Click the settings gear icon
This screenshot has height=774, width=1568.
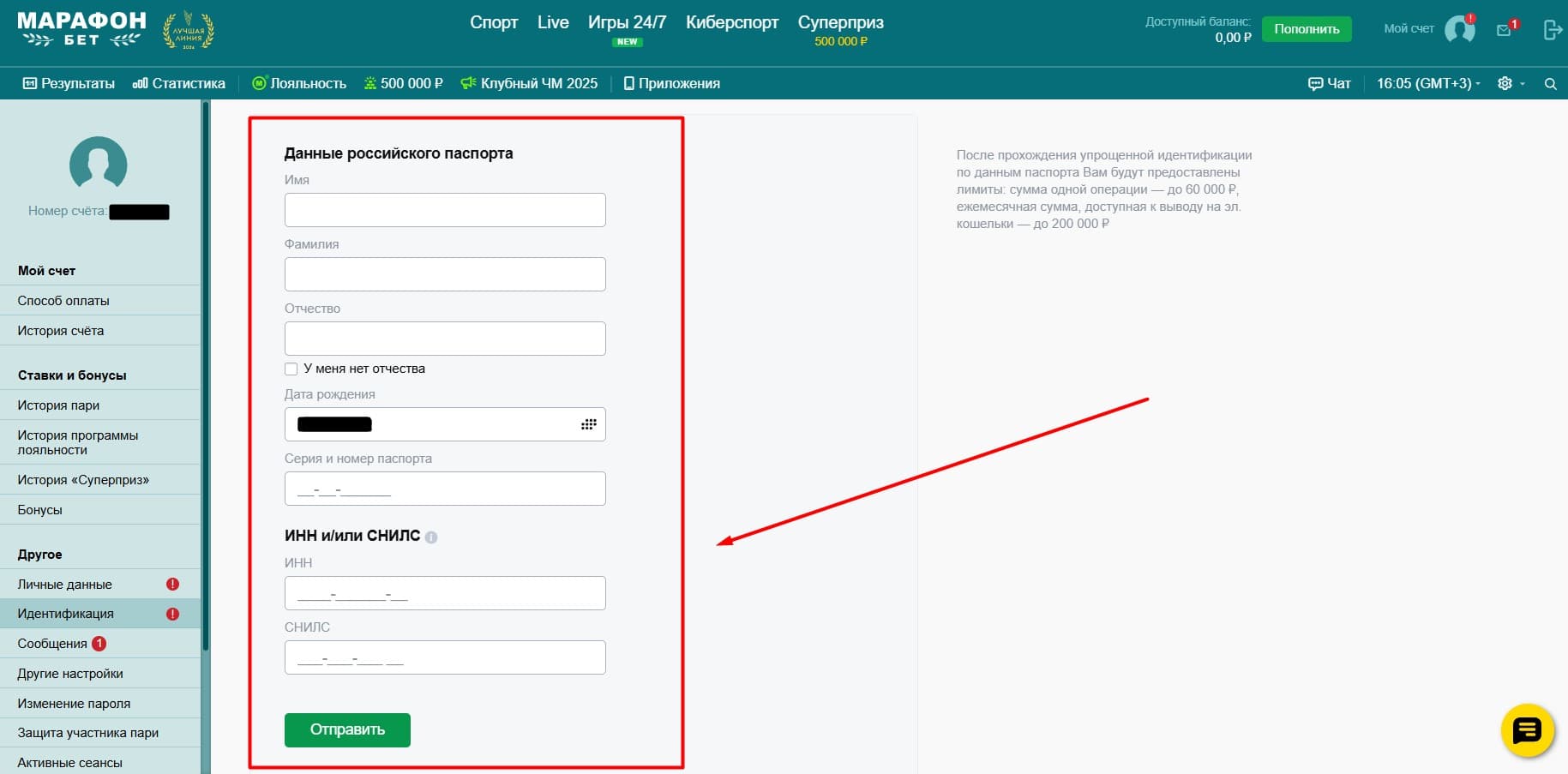1505,83
